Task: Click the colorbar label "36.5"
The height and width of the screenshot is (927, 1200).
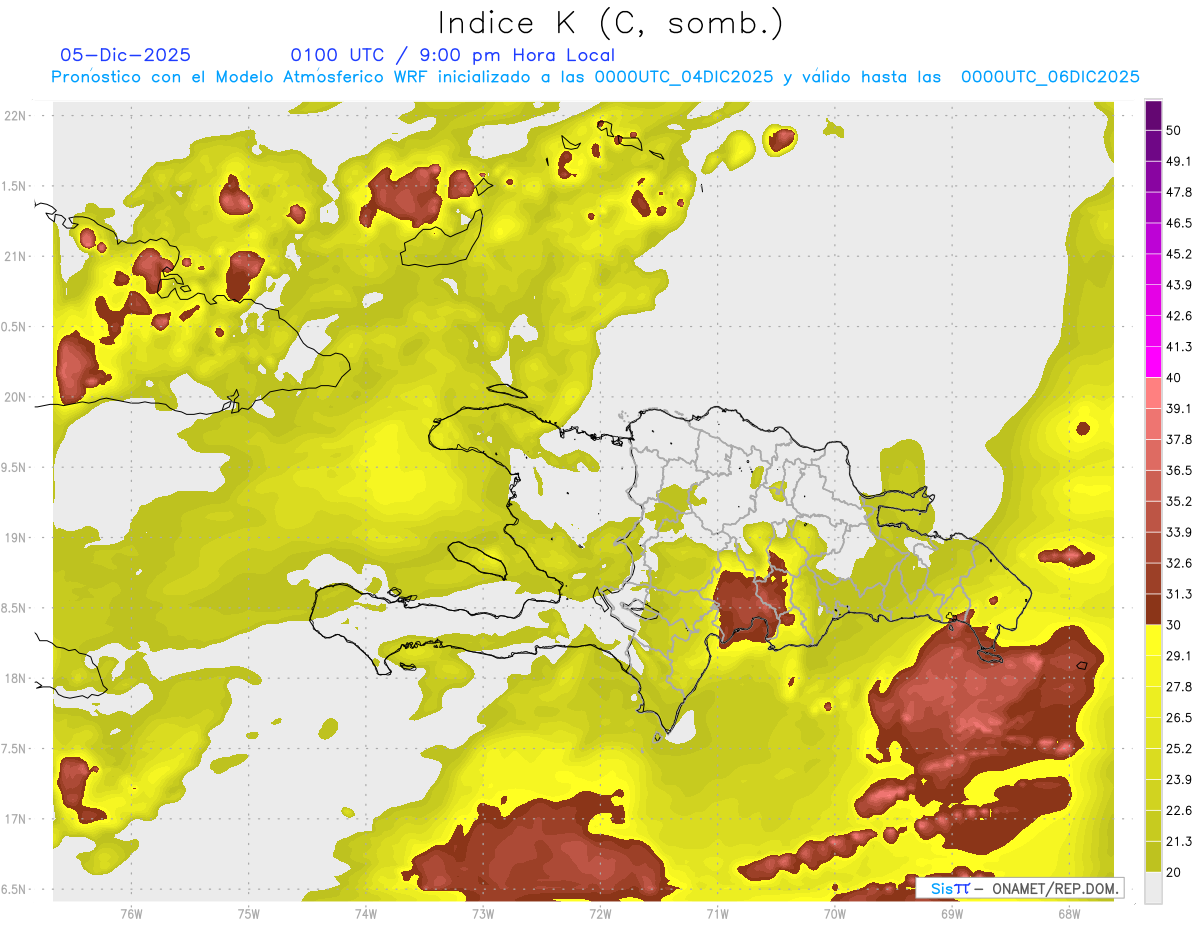Action: click(1179, 470)
